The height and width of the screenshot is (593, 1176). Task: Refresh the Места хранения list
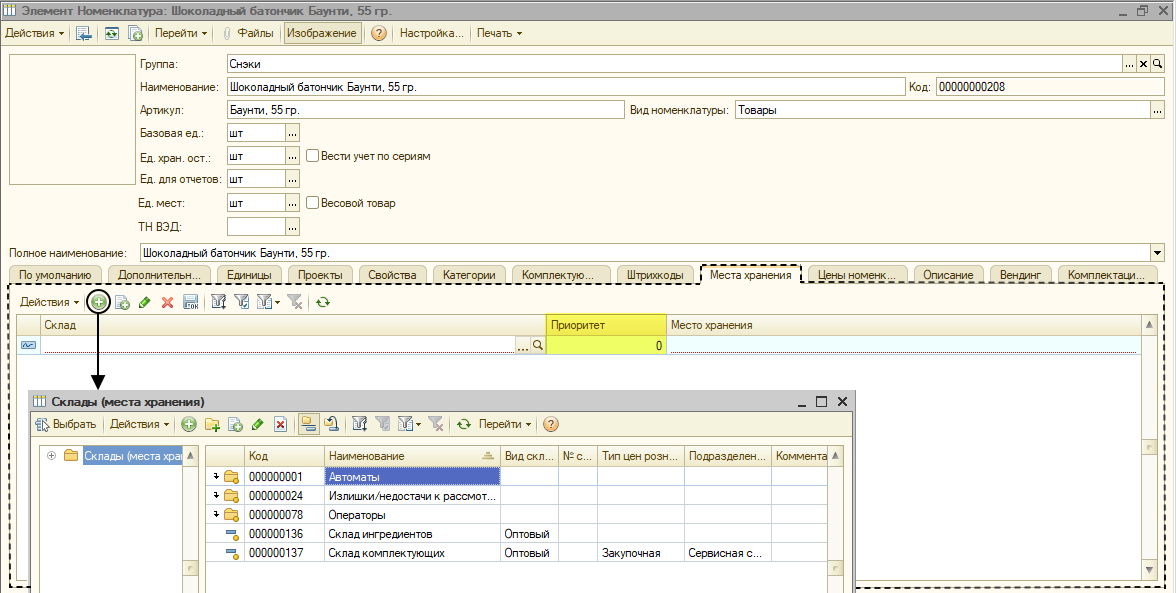pos(322,302)
